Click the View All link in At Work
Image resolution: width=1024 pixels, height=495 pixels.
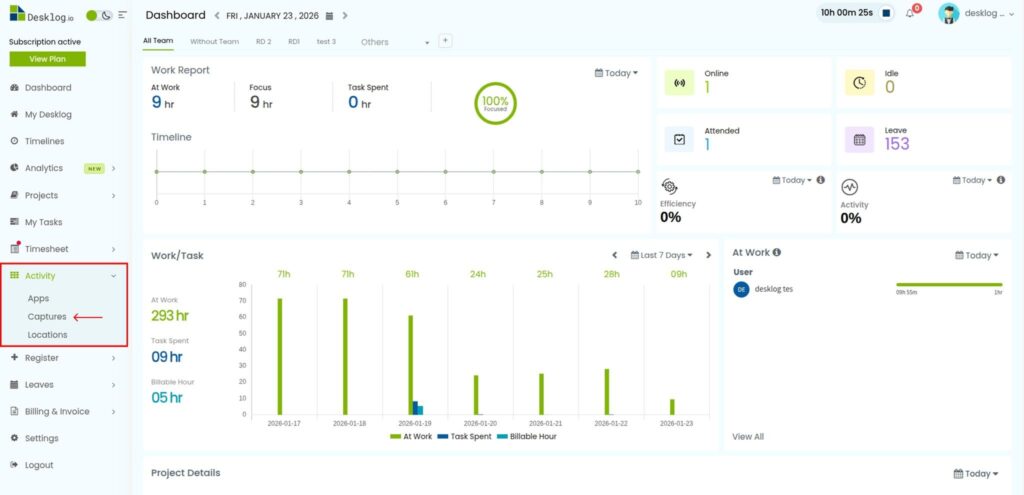(x=747, y=436)
